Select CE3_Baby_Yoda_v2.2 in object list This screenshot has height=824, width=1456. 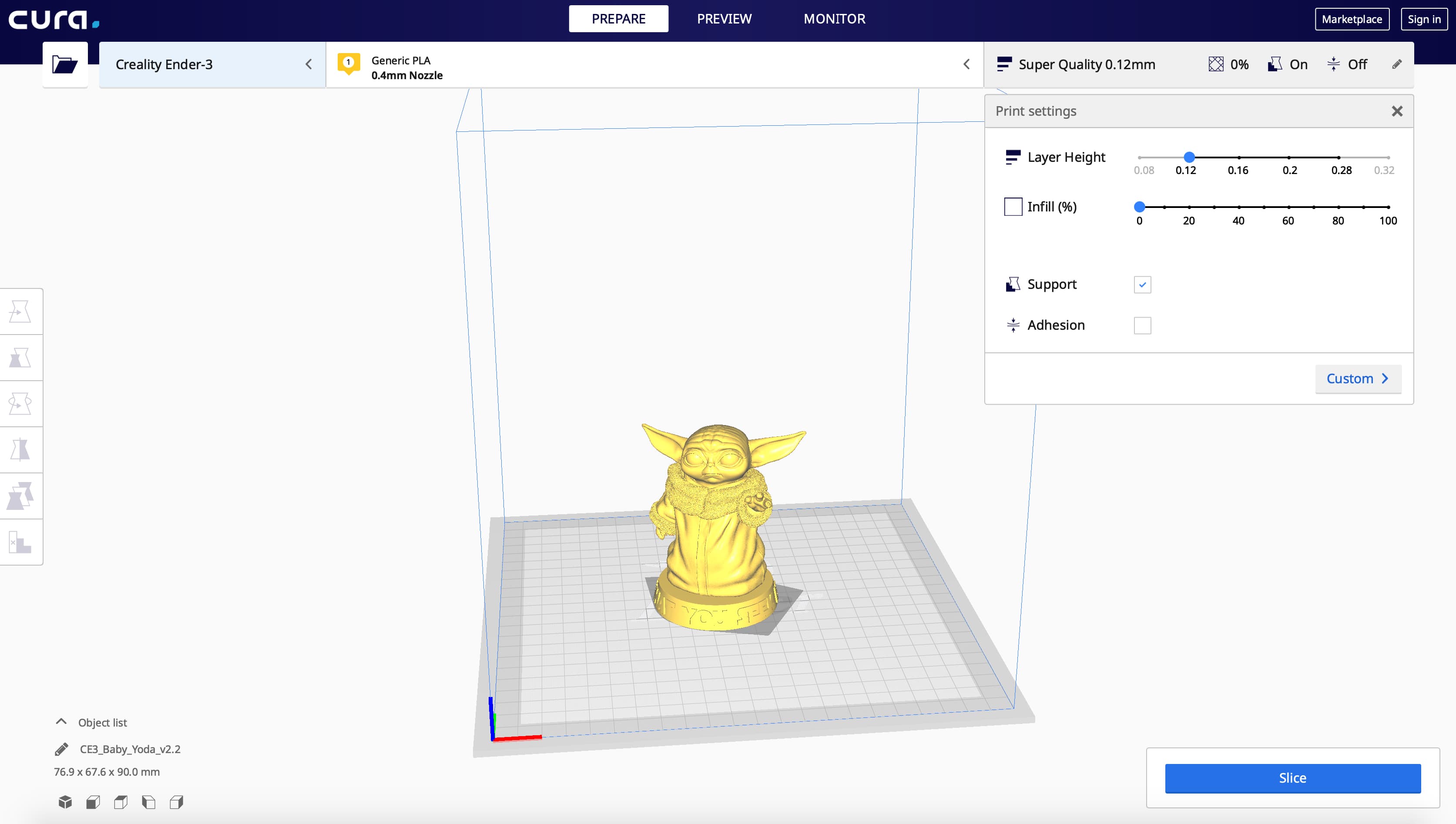click(130, 749)
